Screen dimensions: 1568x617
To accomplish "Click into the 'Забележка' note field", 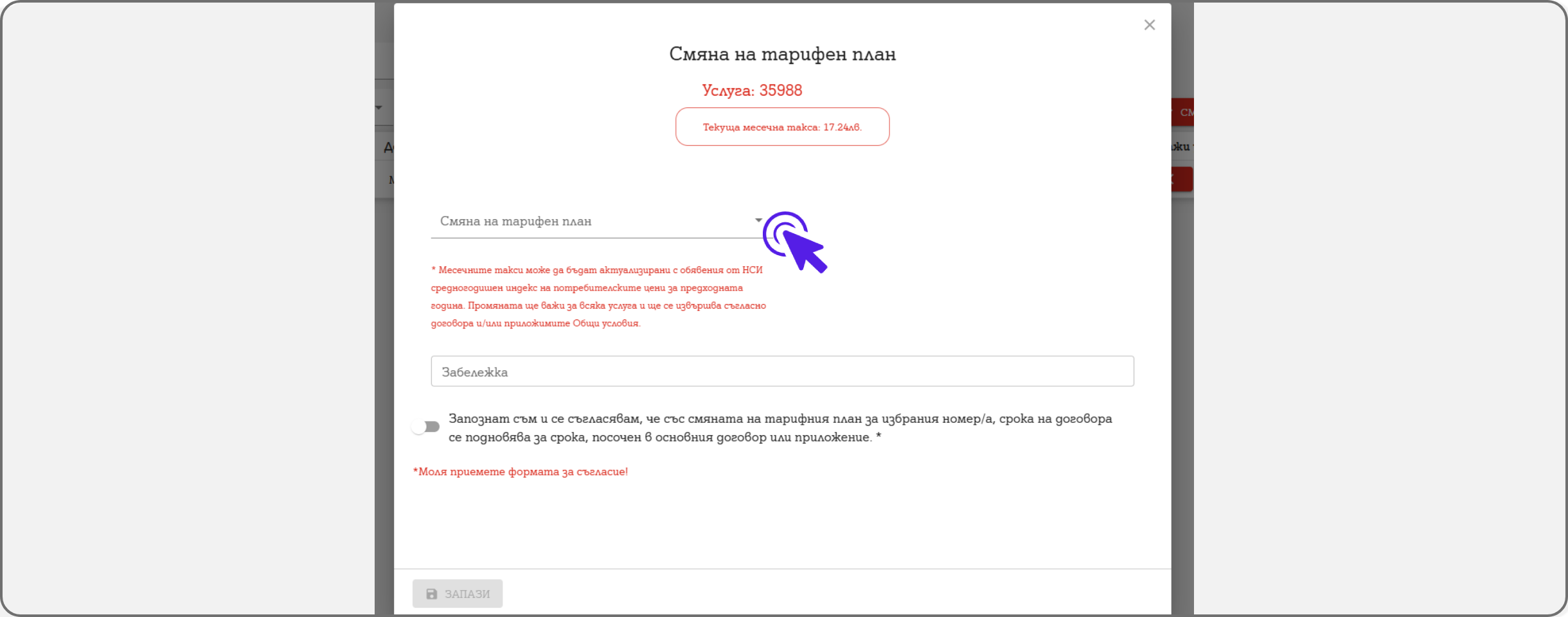I will point(782,371).
